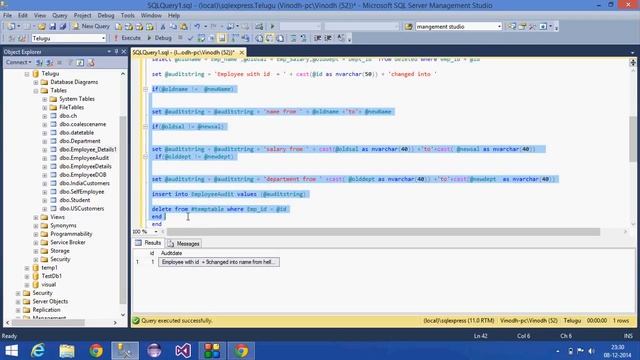
Task: Click the Save All icon
Action: pos(62,27)
